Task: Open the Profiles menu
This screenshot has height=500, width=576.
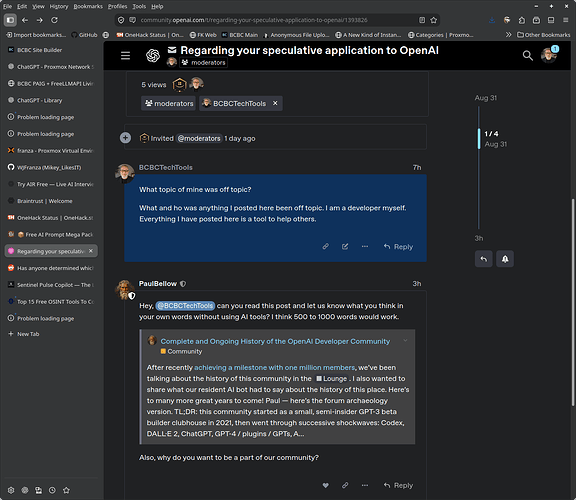Action: (117, 6)
